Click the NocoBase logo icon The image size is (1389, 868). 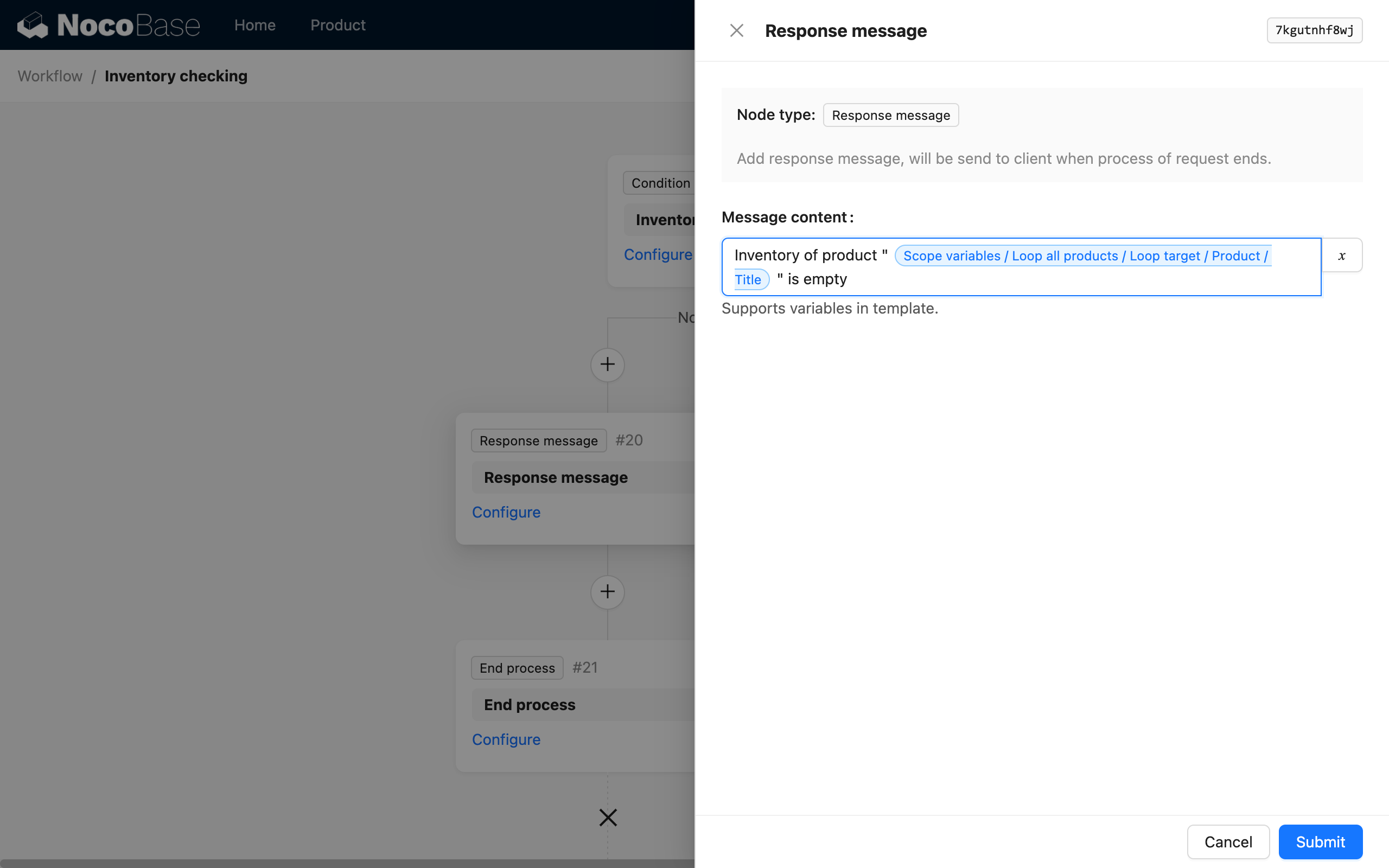click(x=33, y=24)
